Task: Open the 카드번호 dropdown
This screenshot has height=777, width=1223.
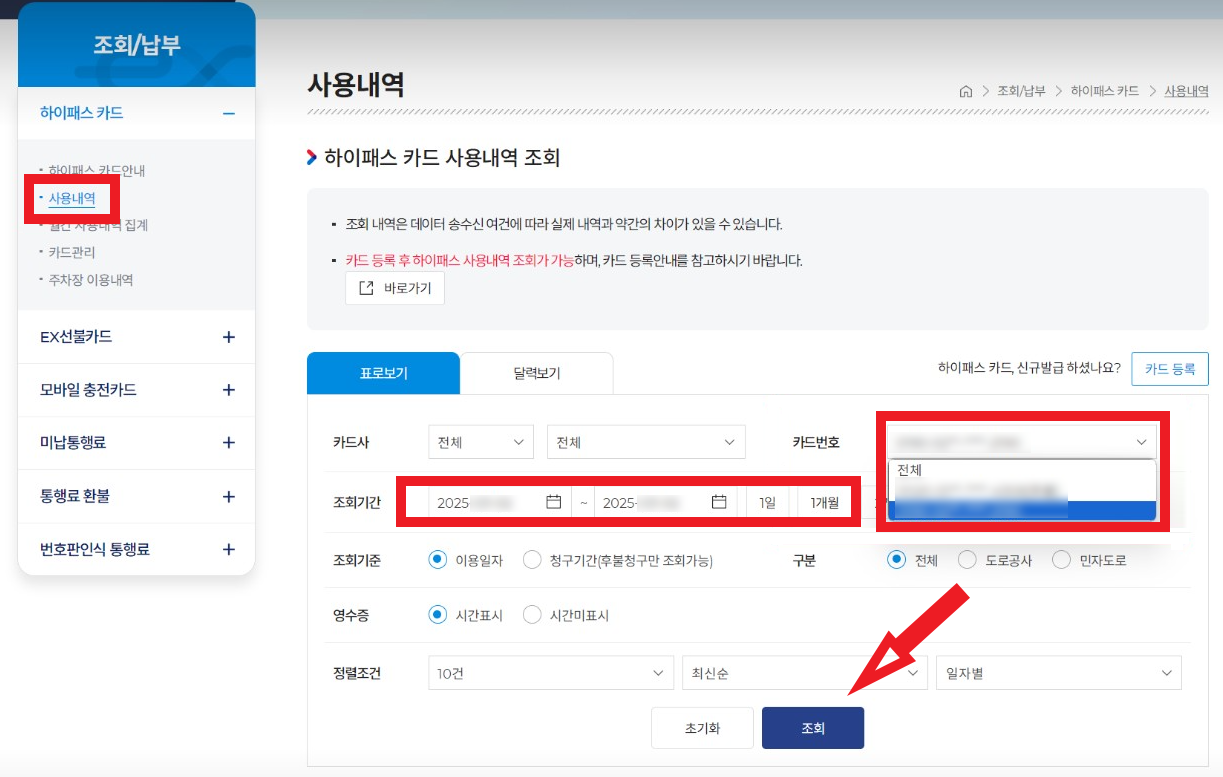Action: (1021, 441)
